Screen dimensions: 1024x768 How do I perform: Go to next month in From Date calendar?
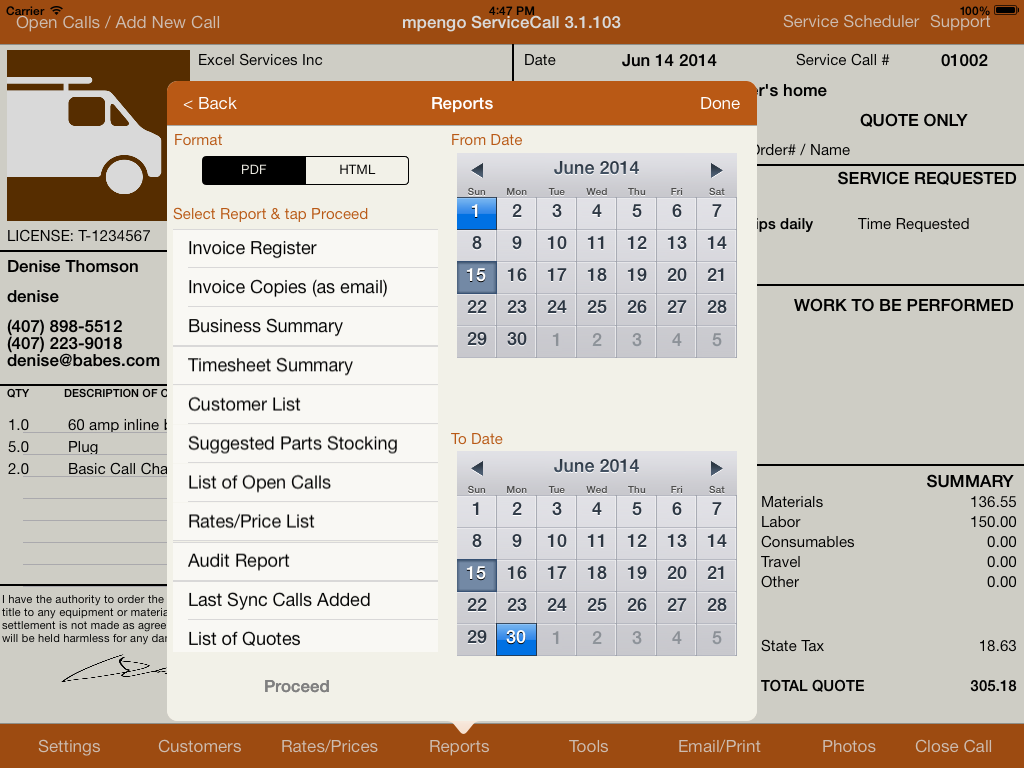tap(716, 169)
